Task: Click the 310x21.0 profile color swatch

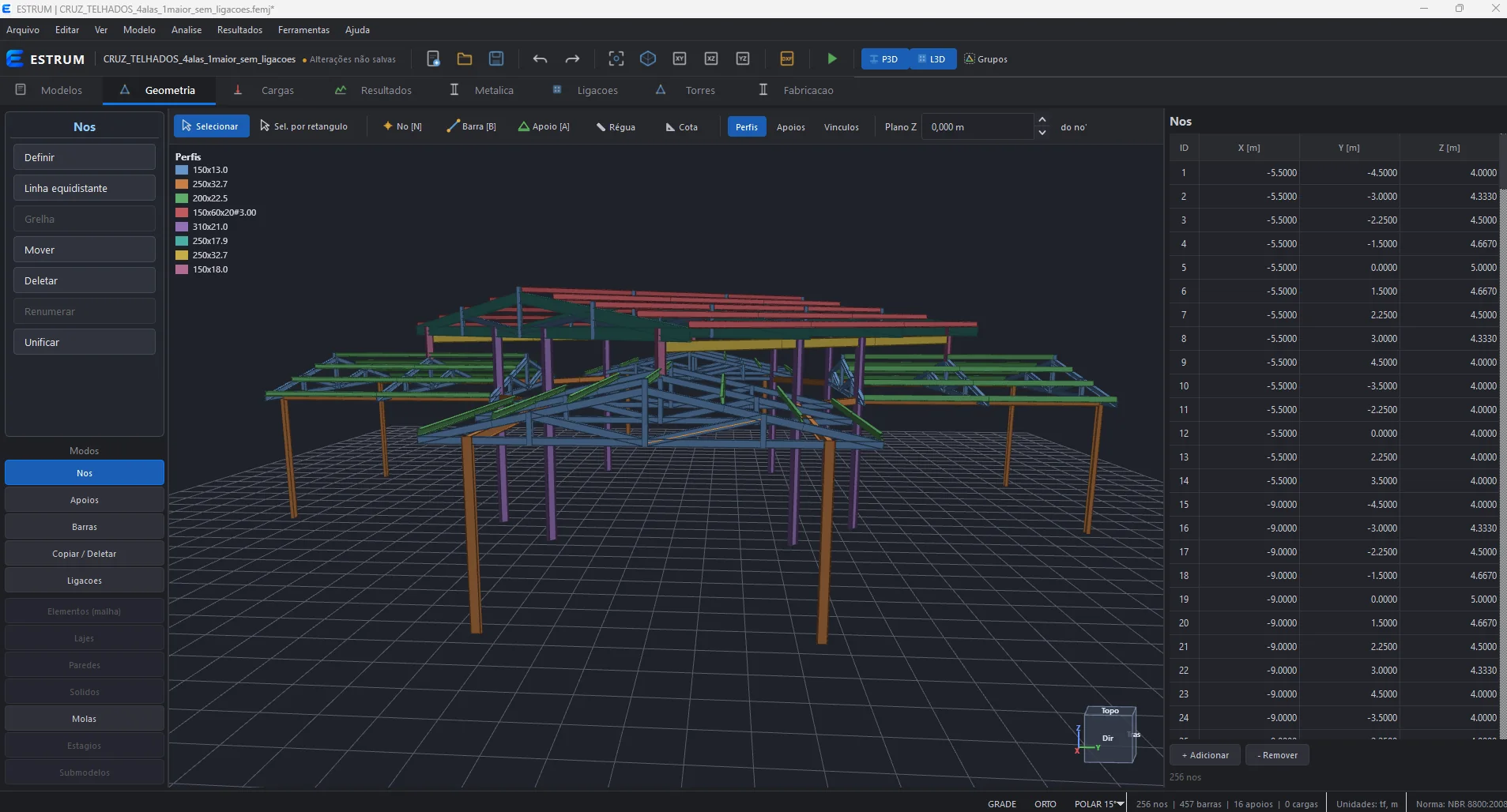Action: (x=182, y=227)
